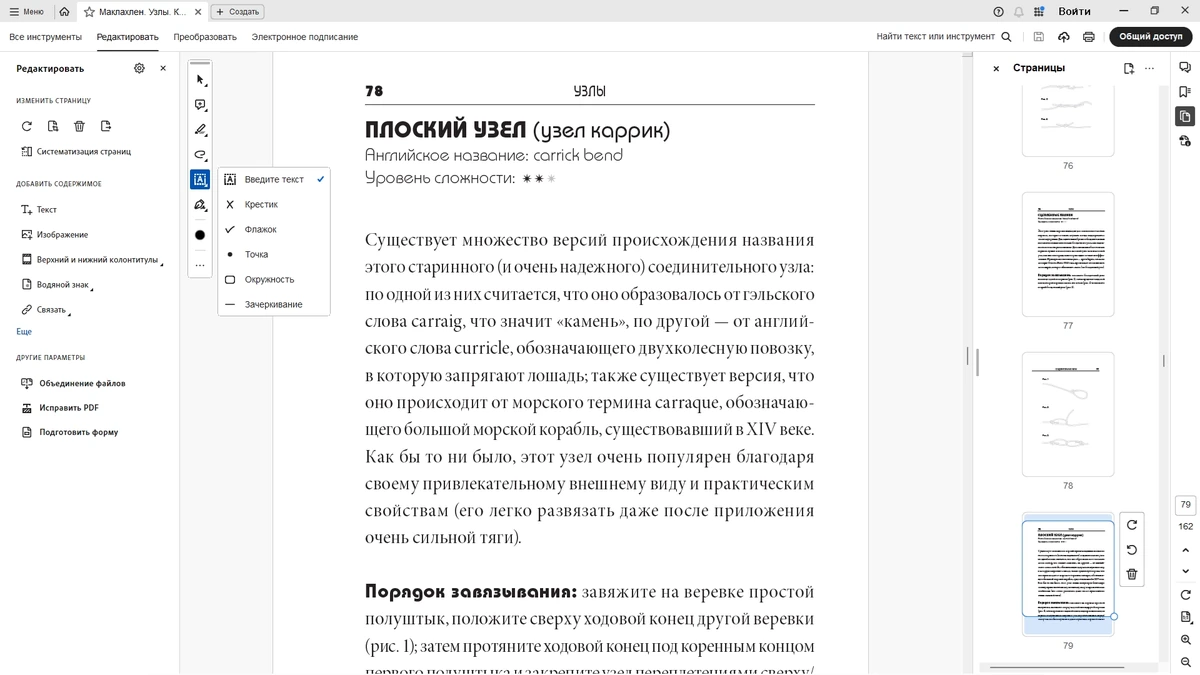Screen dimensions: 1200x675
Task: Open the signature pen tool in quick toolbar
Action: pos(200,205)
